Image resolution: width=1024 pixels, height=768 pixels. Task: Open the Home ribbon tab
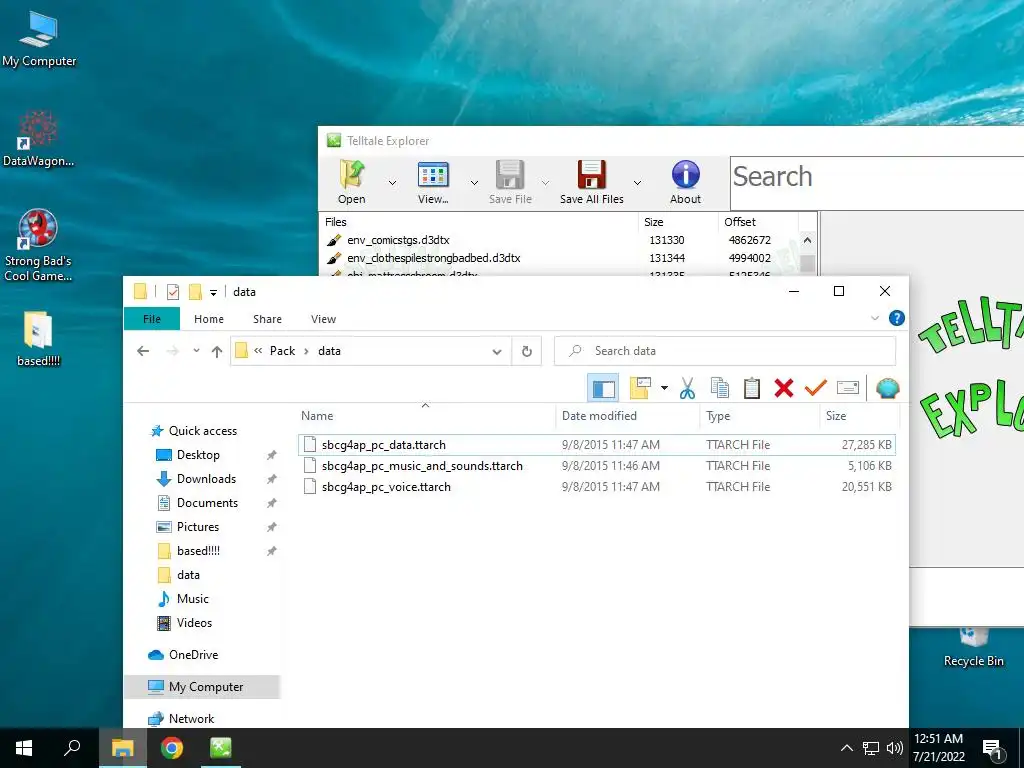(x=209, y=319)
